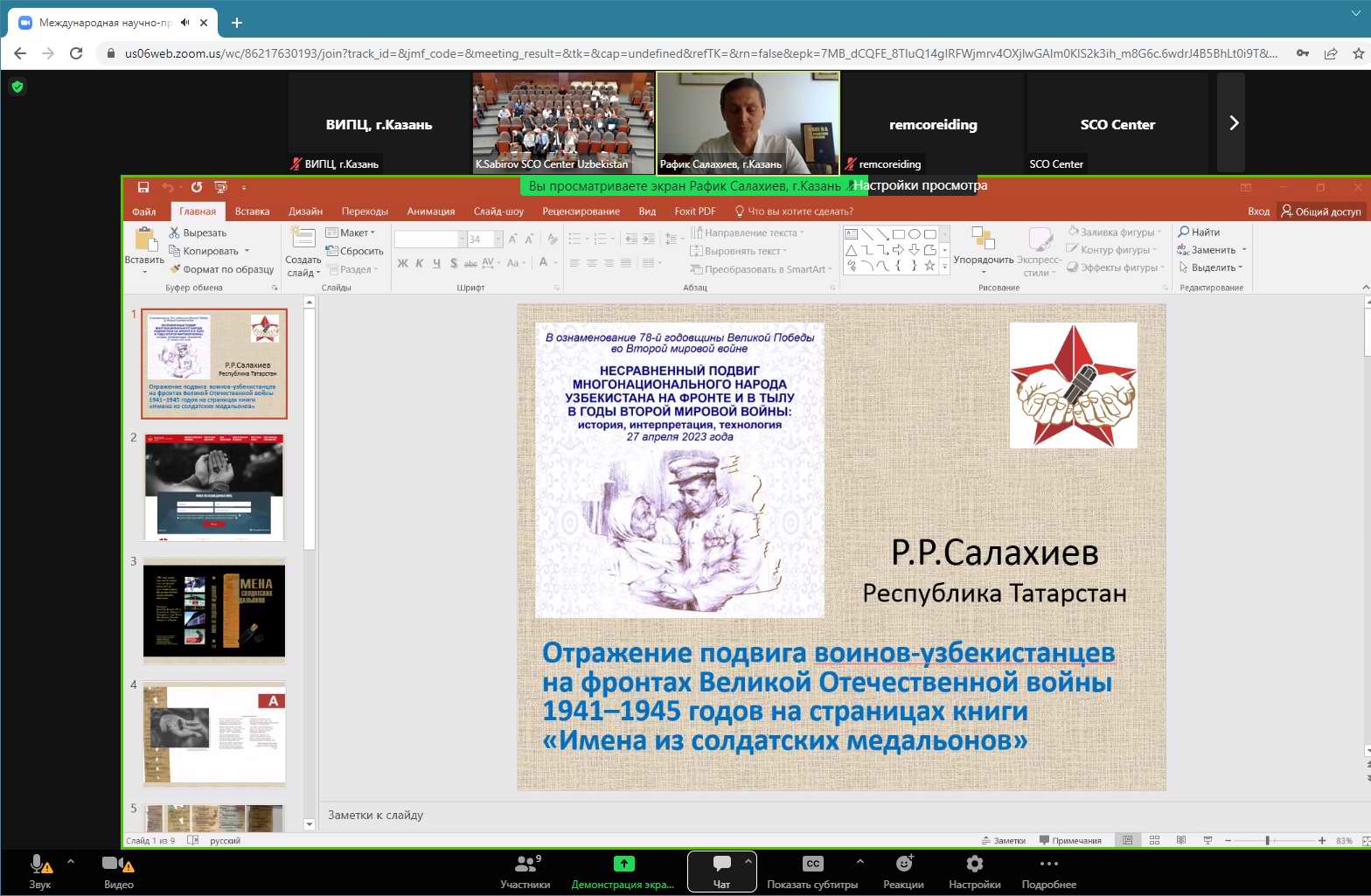Expand audio options arrow next to microphone
This screenshot has width=1371, height=896.
[x=71, y=862]
